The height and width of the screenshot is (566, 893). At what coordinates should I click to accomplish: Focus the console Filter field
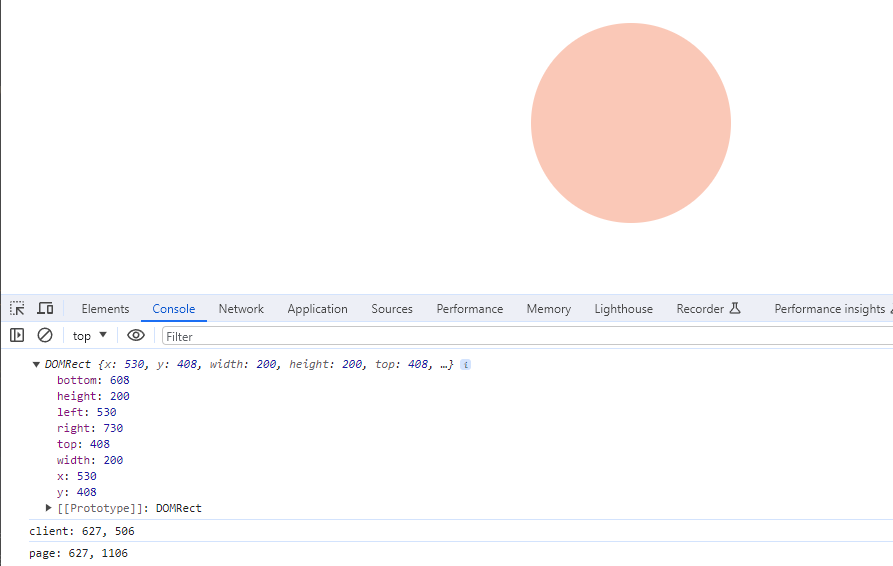(x=527, y=337)
